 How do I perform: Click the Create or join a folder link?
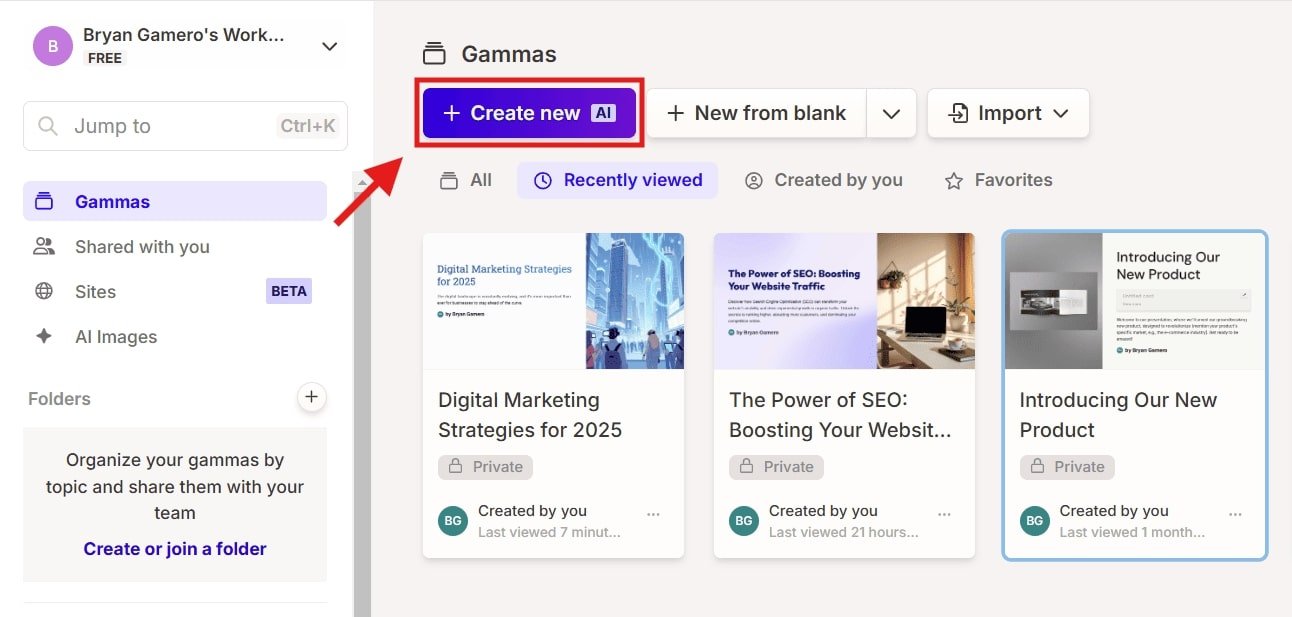coord(174,548)
